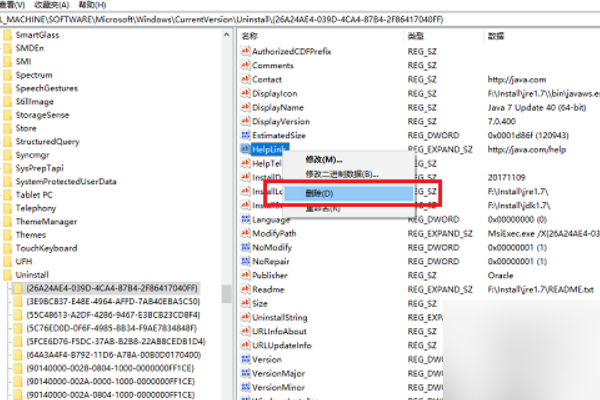The image size is (600, 400).
Task: Select key {64A3A4F4-B792-11D6-A78A-00B0D0170400}
Action: point(114,355)
